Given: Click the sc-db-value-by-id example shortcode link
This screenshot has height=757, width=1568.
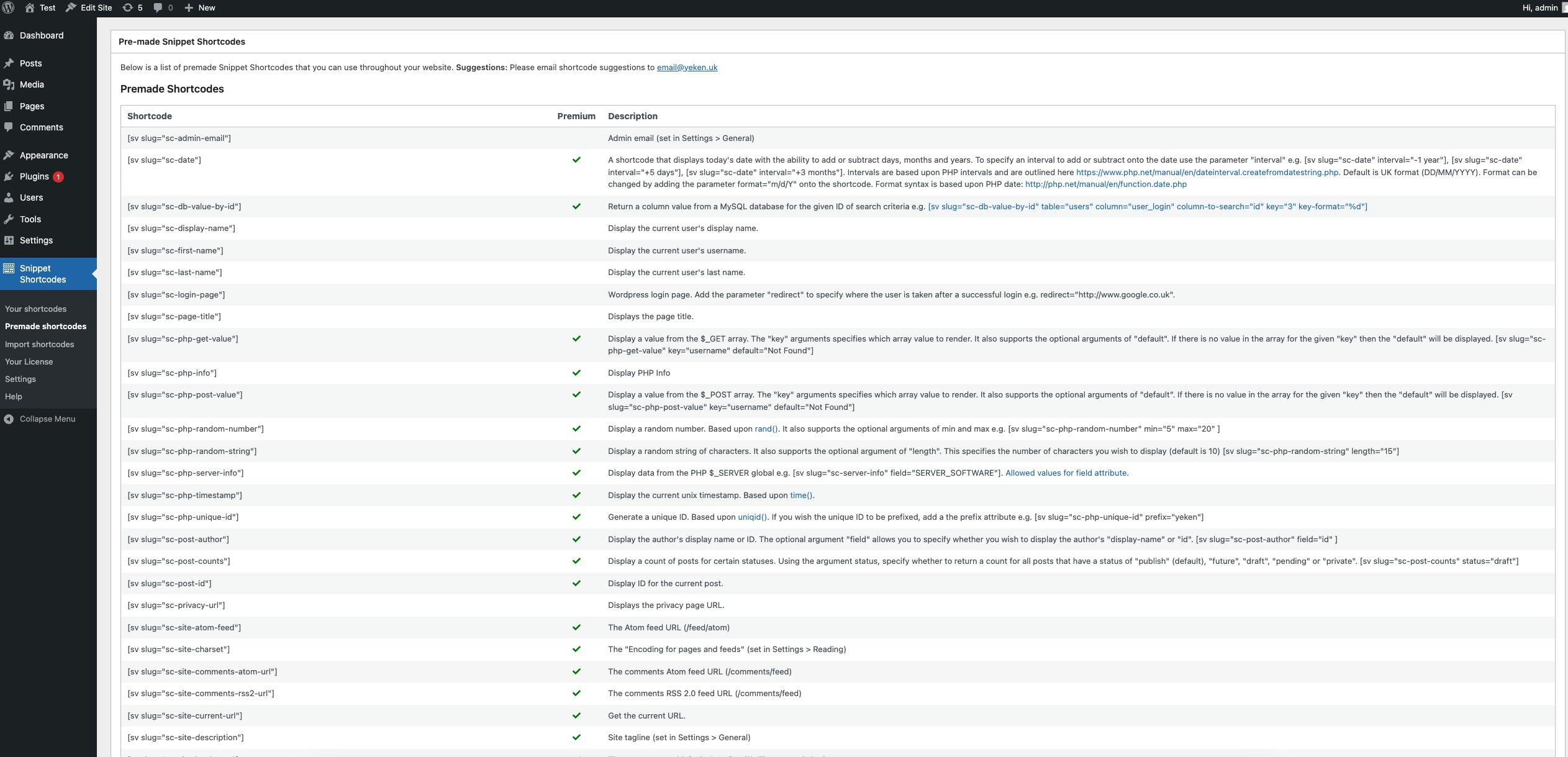Looking at the screenshot, I should click(1148, 206).
